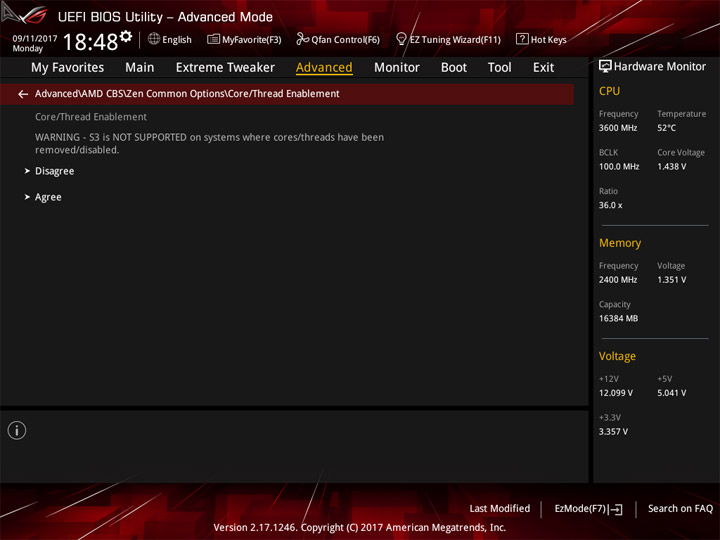Click the EzMode exit arrow icon
Image resolution: width=720 pixels, height=540 pixels.
(616, 509)
